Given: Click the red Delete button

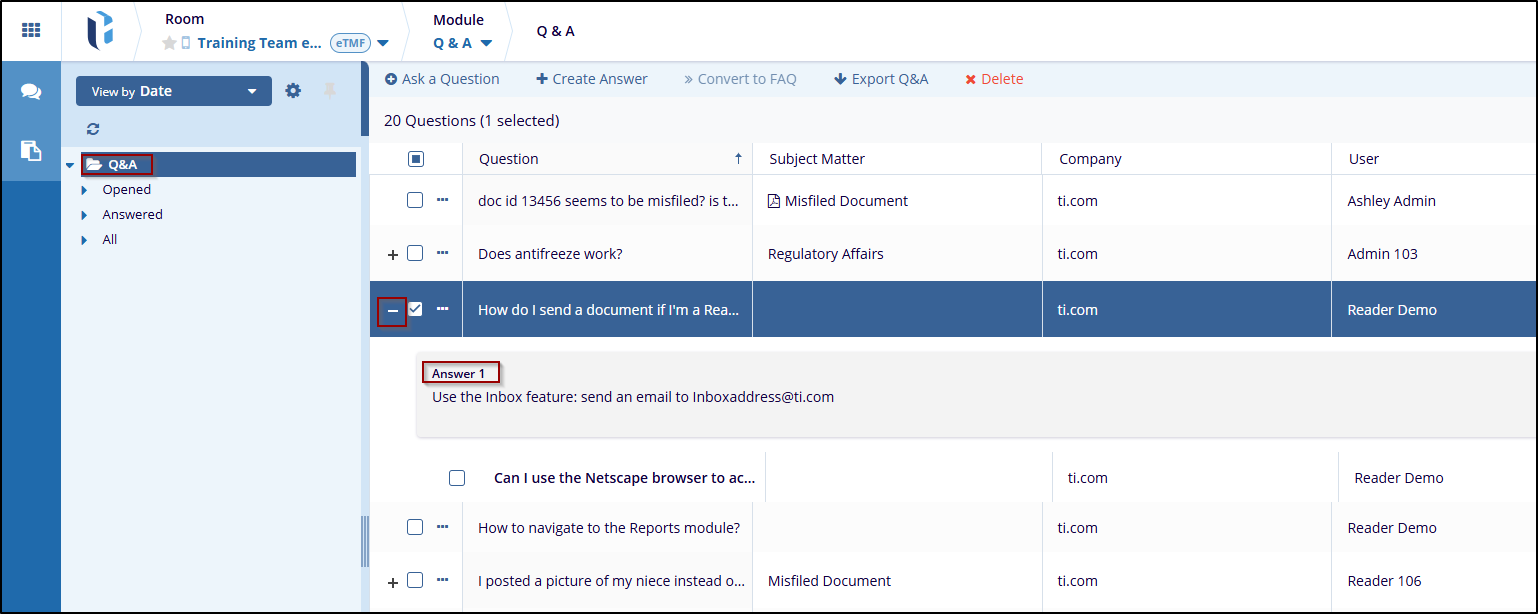Looking at the screenshot, I should pyautogui.click(x=994, y=79).
